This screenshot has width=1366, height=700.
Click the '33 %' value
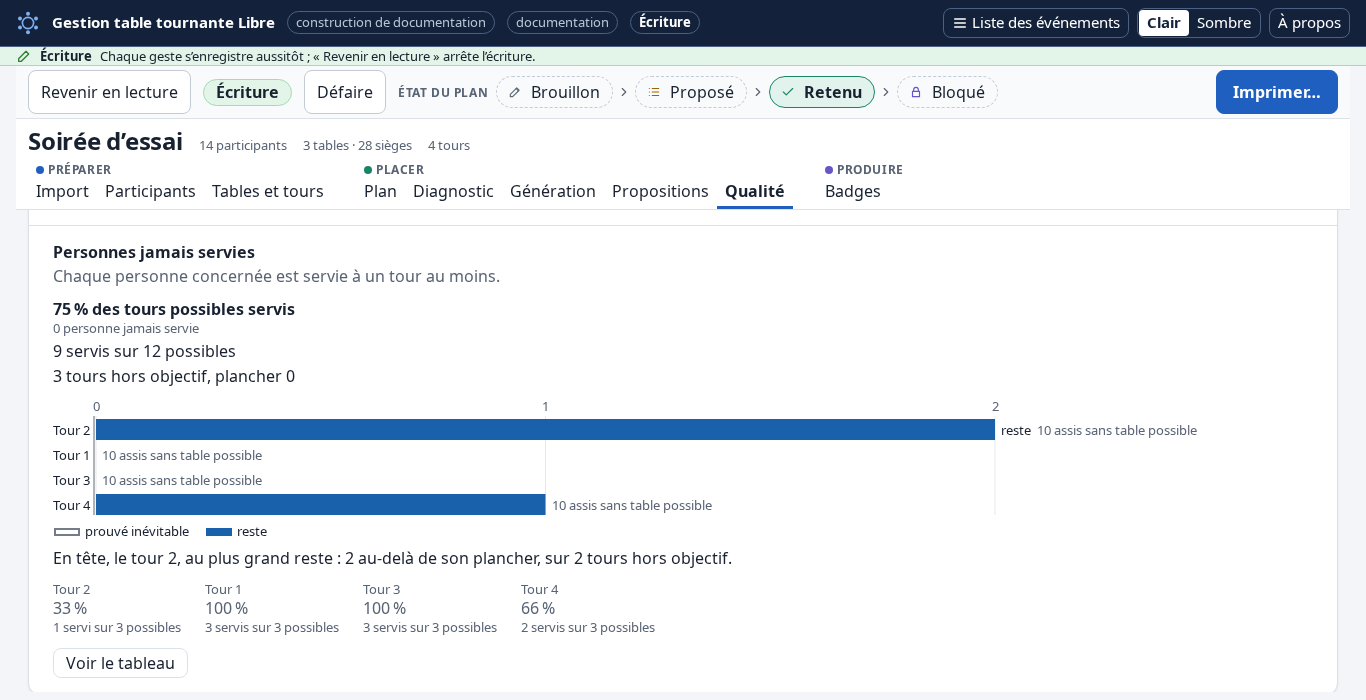click(70, 608)
